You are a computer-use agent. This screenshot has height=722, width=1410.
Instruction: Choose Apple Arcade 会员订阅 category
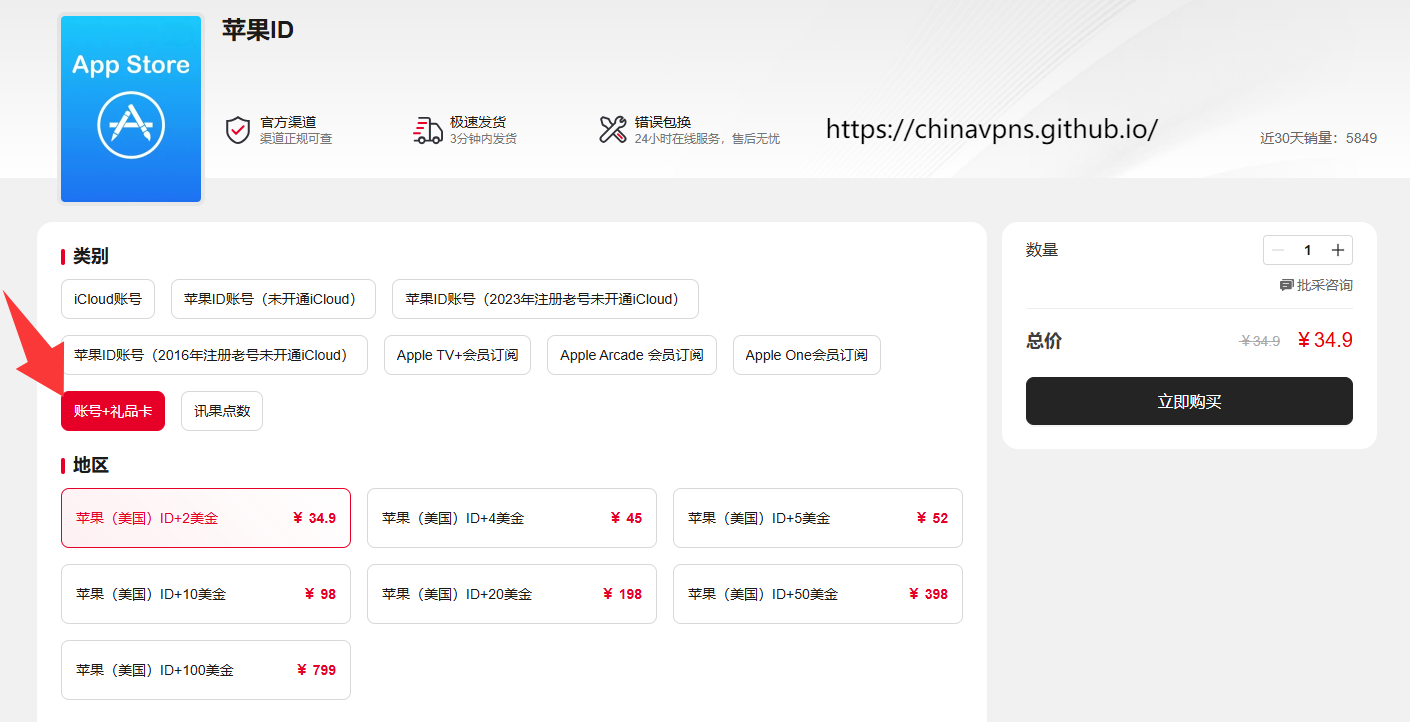(x=632, y=355)
